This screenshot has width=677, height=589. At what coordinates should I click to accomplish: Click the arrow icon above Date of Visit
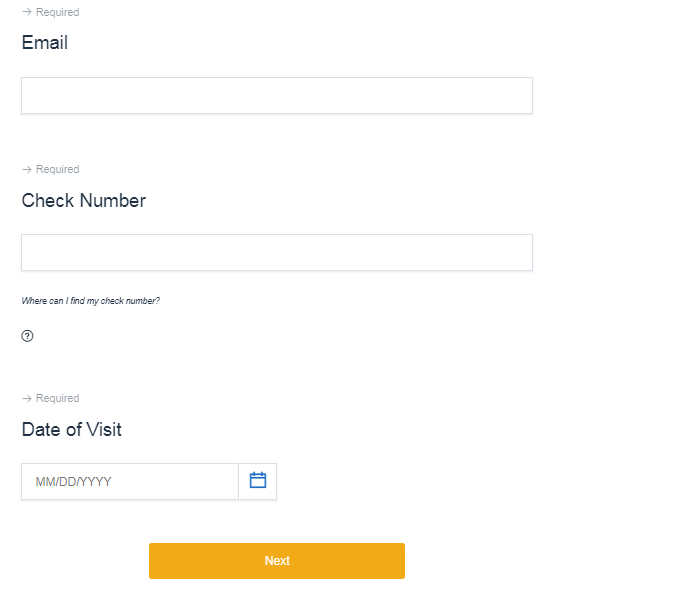(27, 398)
